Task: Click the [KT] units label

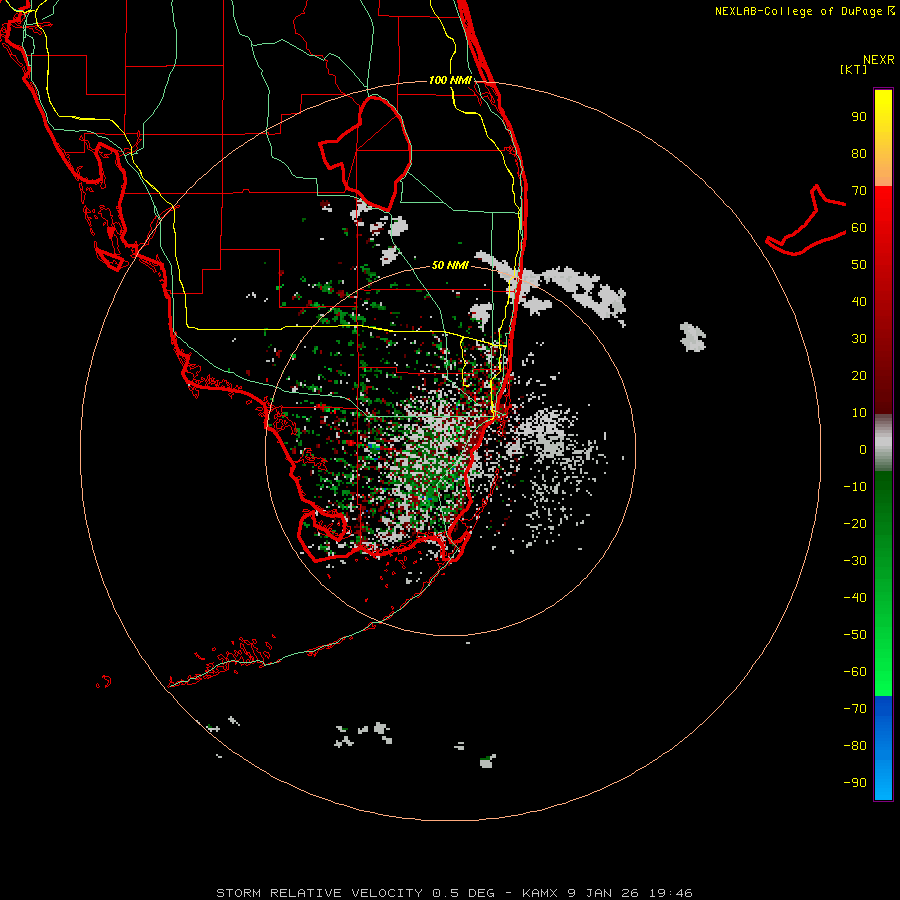Action: point(854,69)
